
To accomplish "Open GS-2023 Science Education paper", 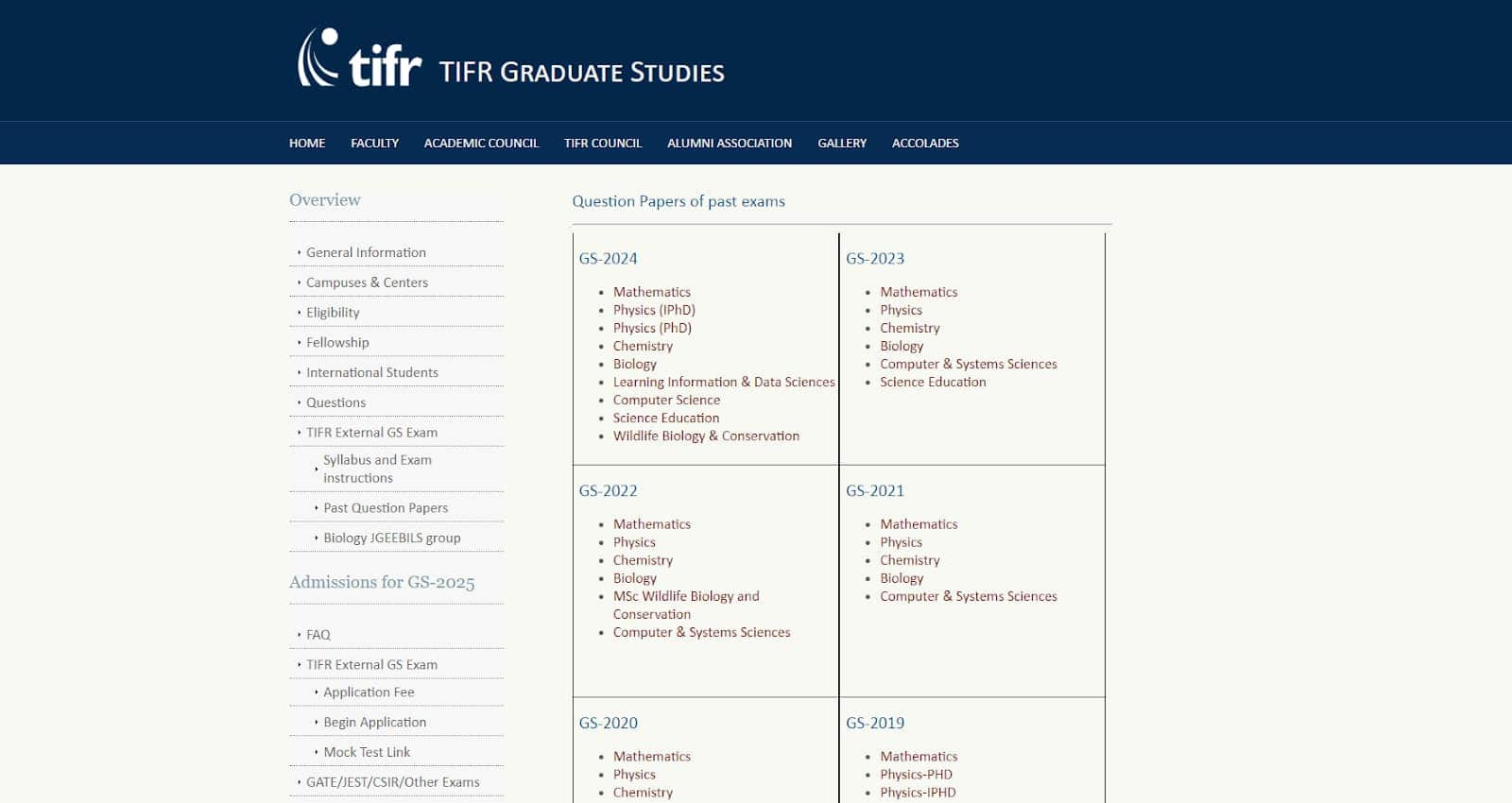I will pyautogui.click(x=933, y=382).
